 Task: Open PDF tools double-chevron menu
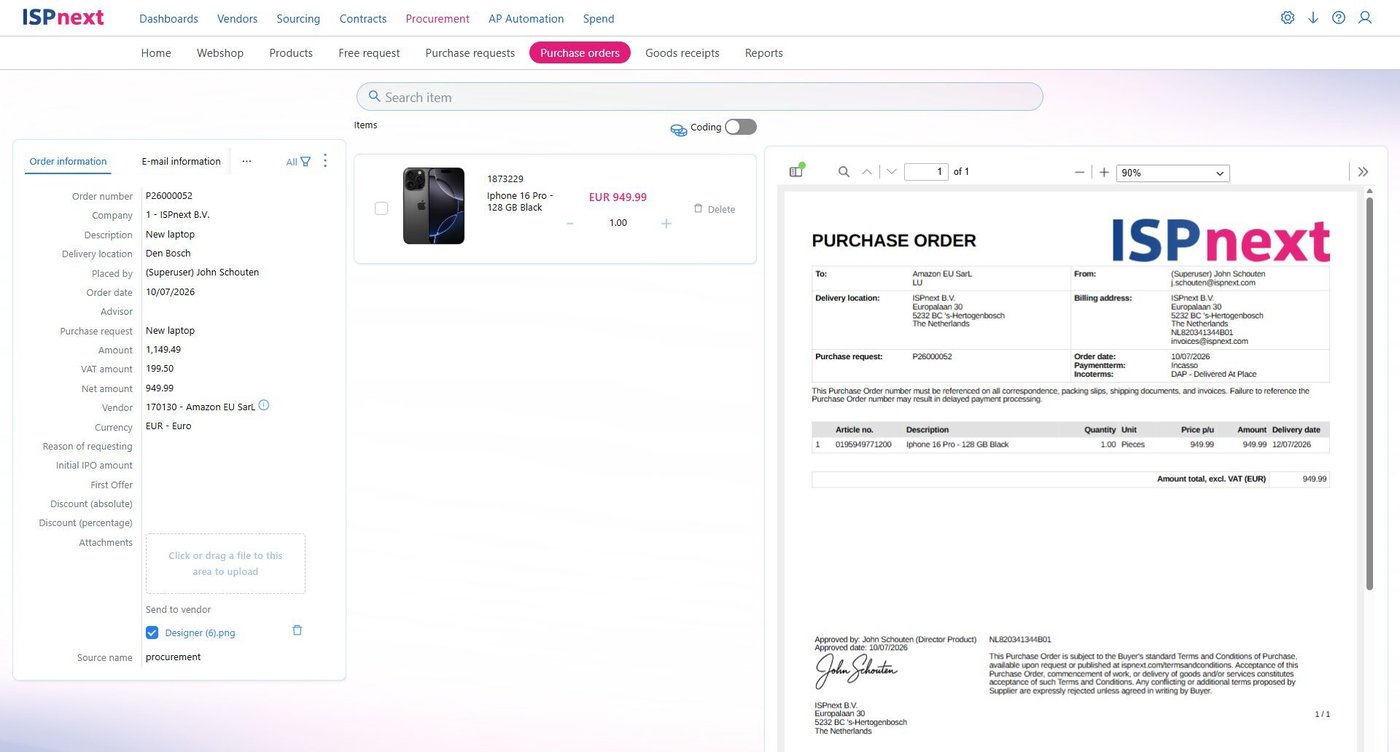click(x=1363, y=172)
